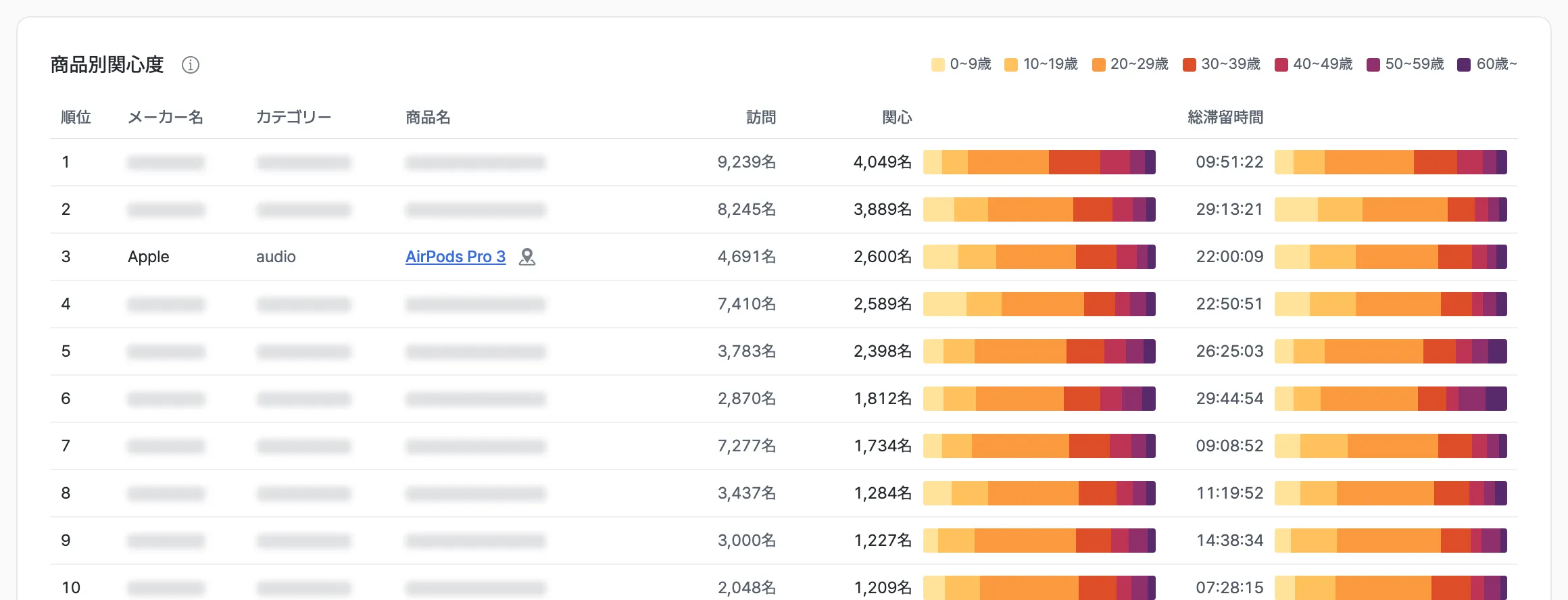The image size is (1568, 600).
Task: Select the 40~49歳 legend swatch
Action: point(1281,65)
